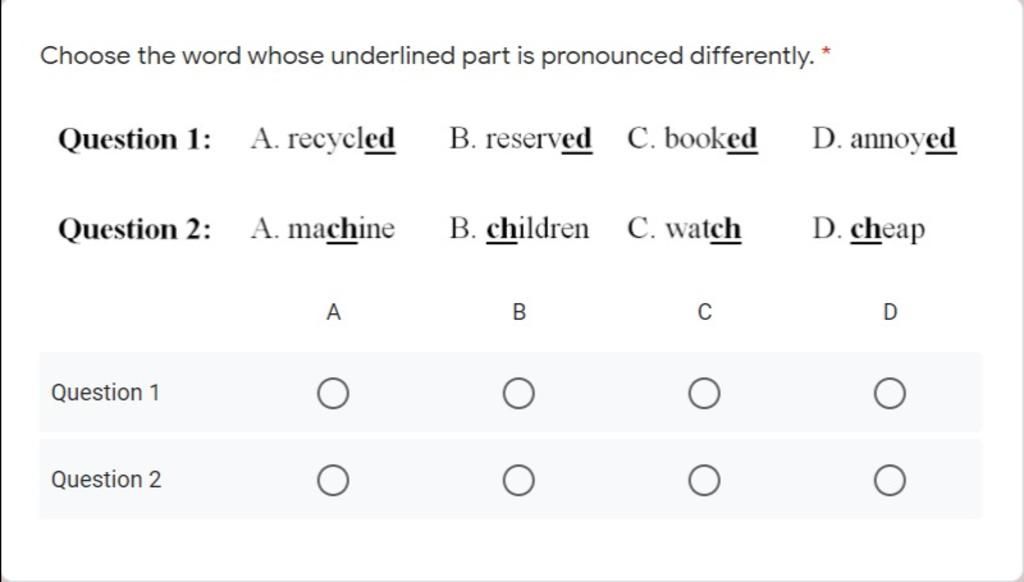
Task: Choose radio B in the Question 2 row
Action: pyautogui.click(x=519, y=480)
